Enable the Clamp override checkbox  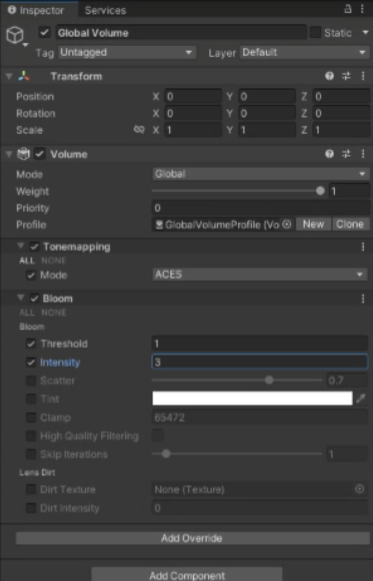tap(31, 417)
